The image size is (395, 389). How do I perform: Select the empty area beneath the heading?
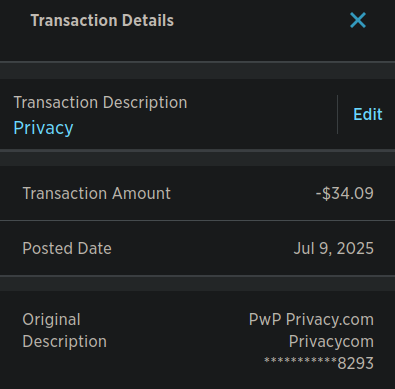[197, 47]
